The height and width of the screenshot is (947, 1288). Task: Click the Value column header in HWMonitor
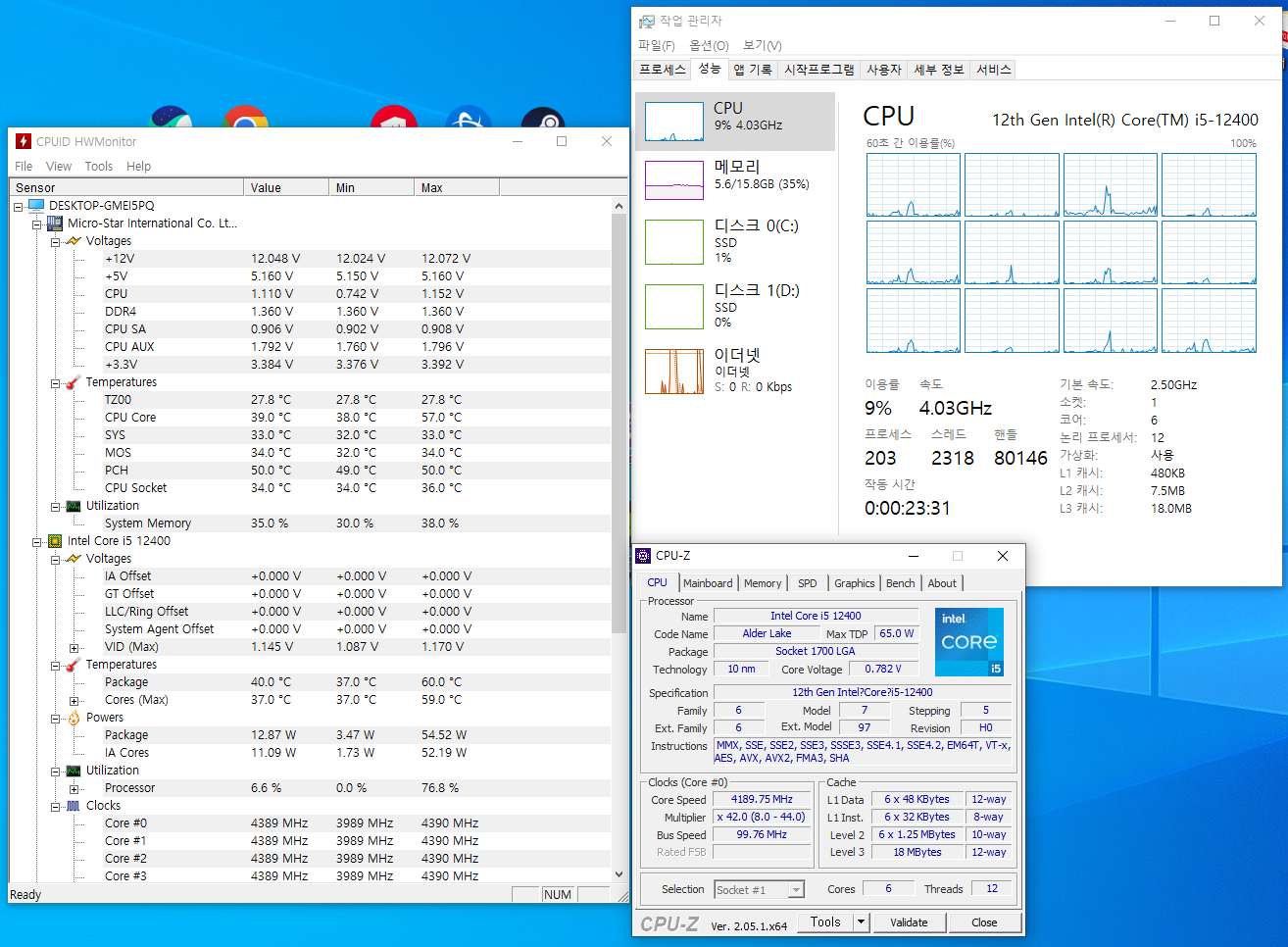[x=286, y=187]
